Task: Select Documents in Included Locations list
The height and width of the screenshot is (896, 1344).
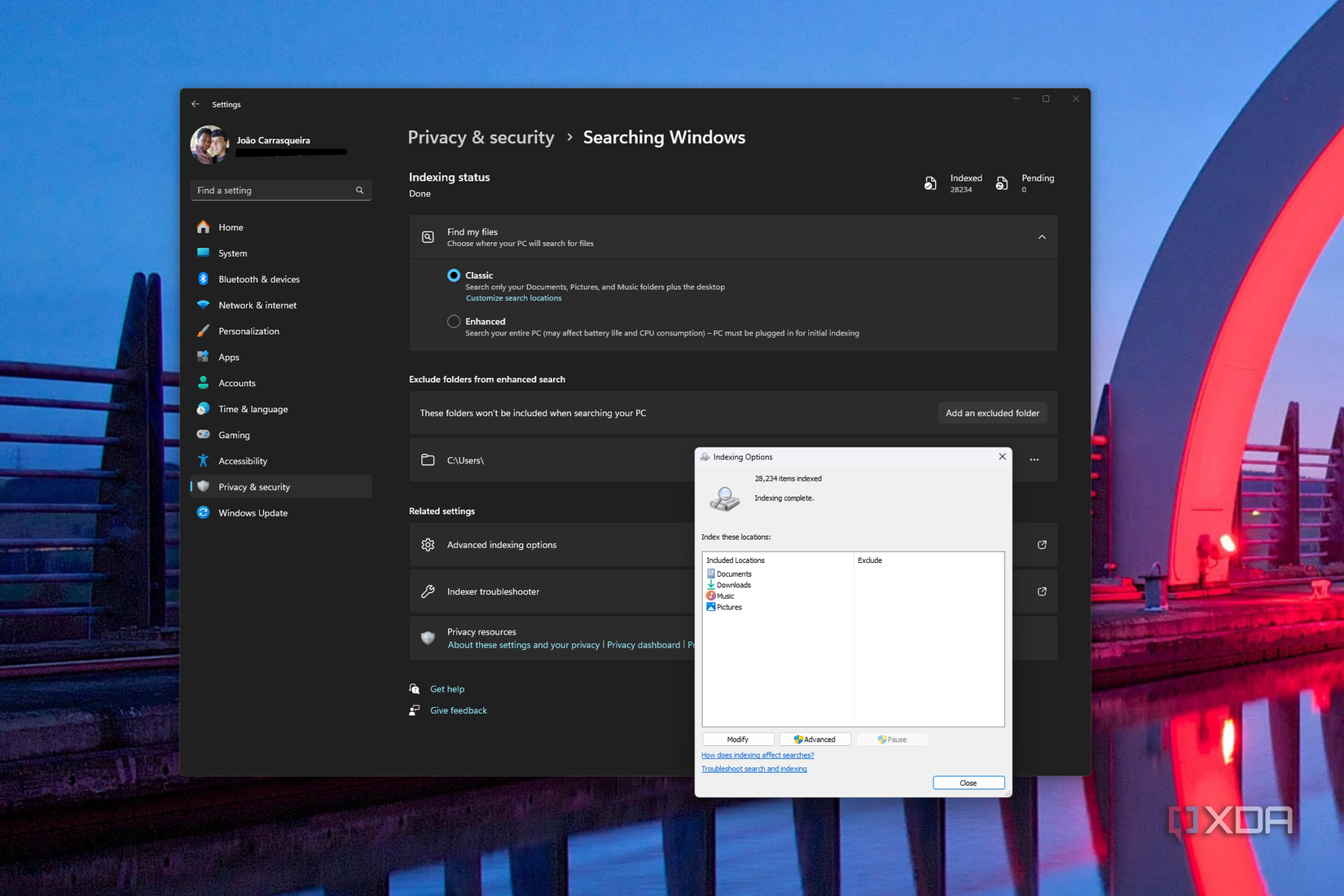Action: (x=729, y=574)
